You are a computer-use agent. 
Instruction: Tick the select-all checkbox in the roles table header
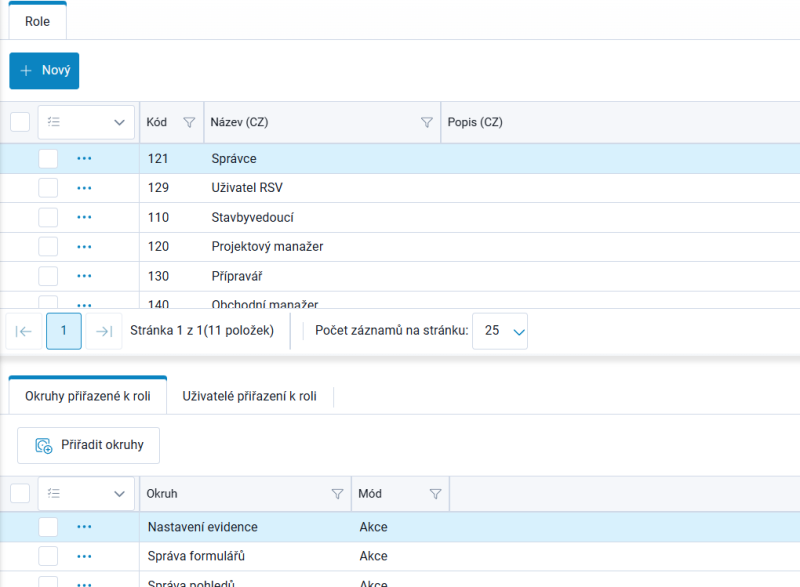(20, 122)
